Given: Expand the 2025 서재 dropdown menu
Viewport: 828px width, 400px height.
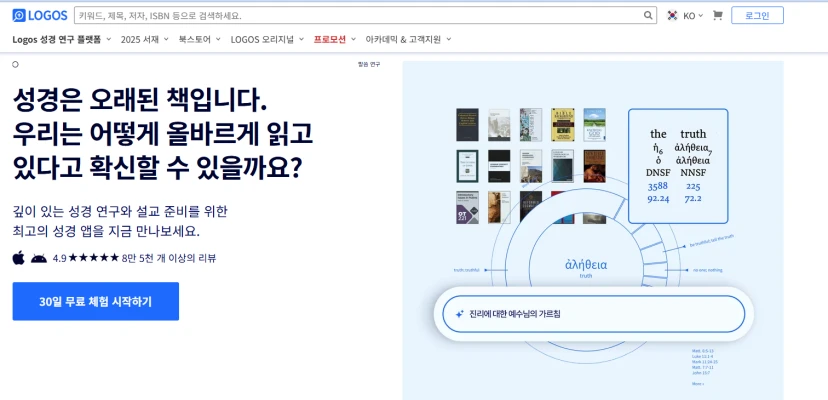Looking at the screenshot, I should (144, 39).
